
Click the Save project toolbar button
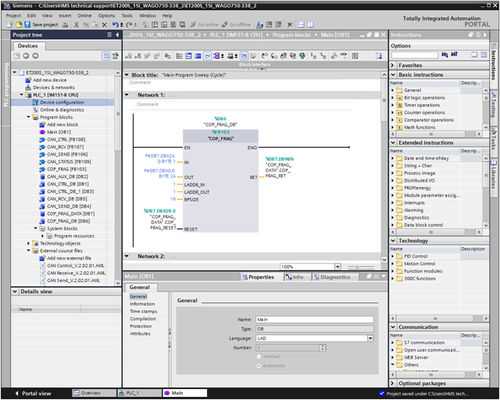[41, 24]
